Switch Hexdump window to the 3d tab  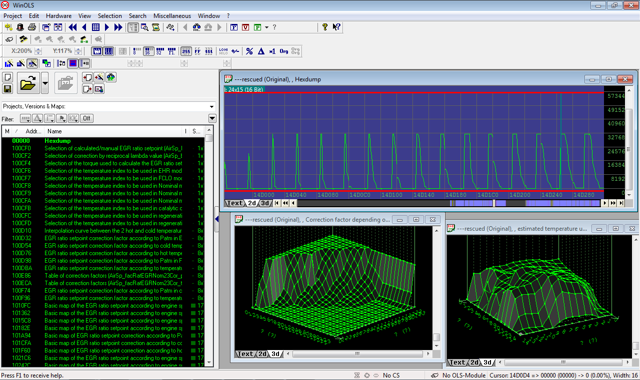(x=265, y=203)
